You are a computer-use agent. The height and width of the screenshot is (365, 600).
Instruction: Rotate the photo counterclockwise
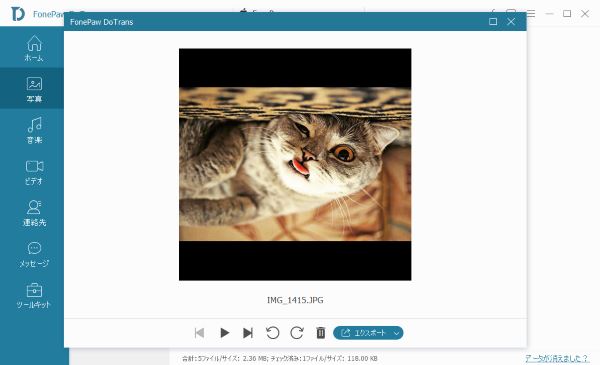coord(272,333)
